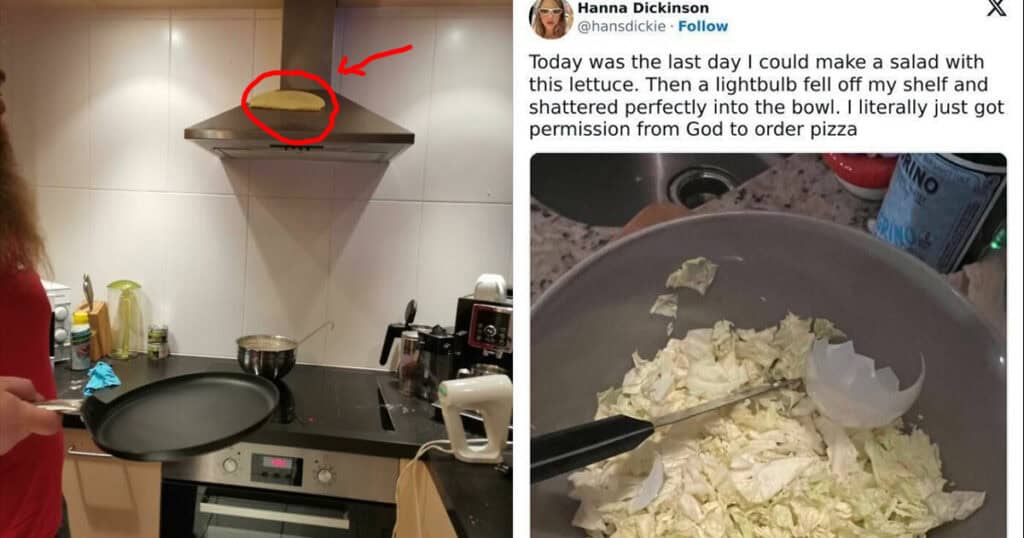Click the steel saucepan on the stove
The image size is (1024, 538).
[x=266, y=356]
